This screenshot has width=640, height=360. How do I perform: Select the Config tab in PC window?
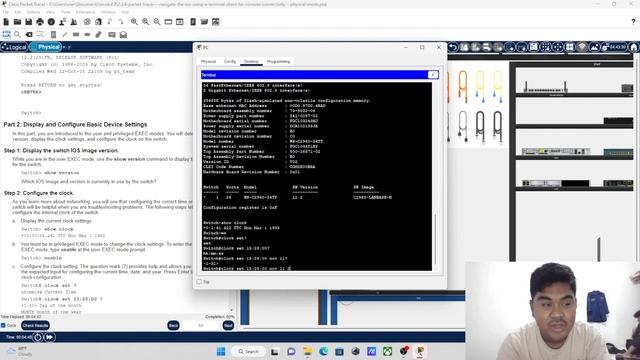230,61
